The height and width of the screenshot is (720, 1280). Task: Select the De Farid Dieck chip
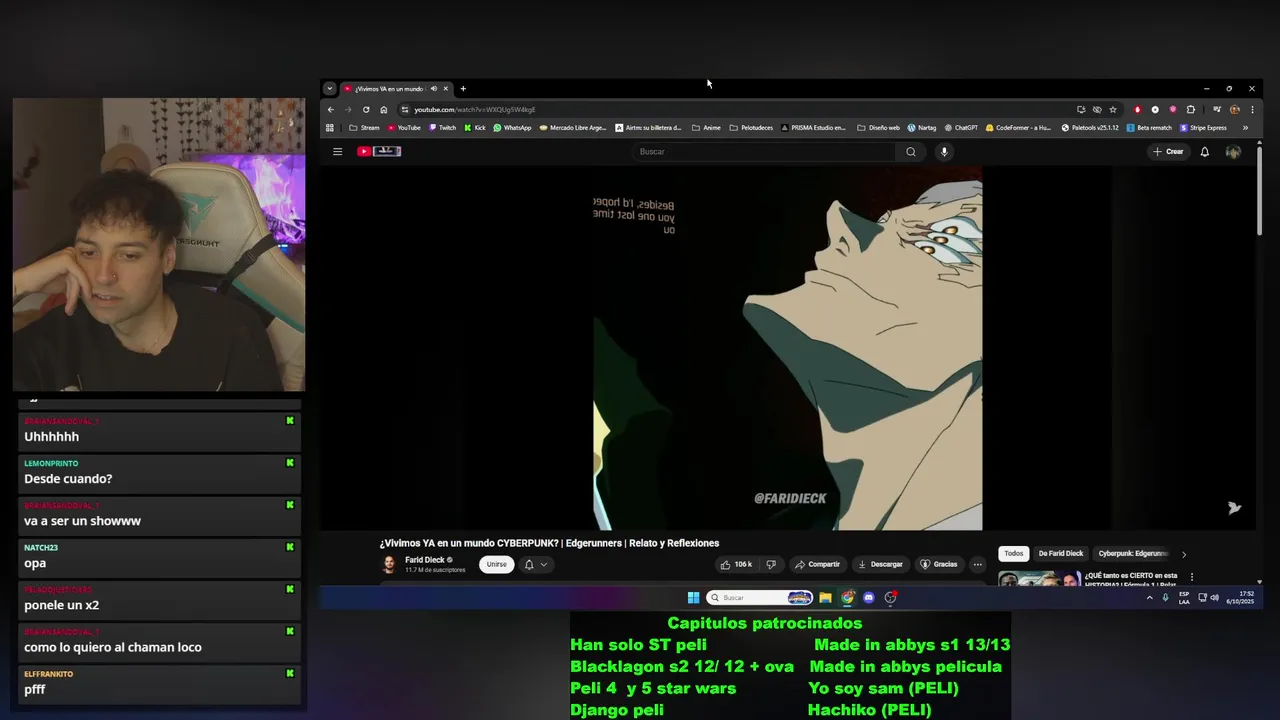click(1060, 553)
